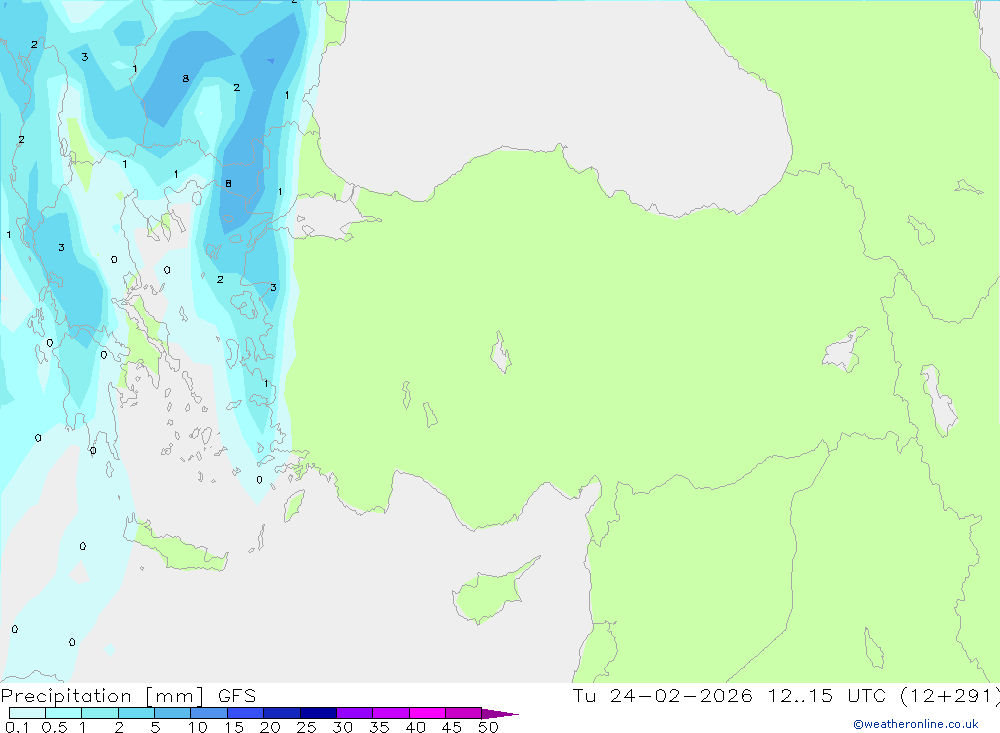The height and width of the screenshot is (733, 1000).
Task: Choose the 30–35 mm purple swatch
Action: click(x=354, y=713)
